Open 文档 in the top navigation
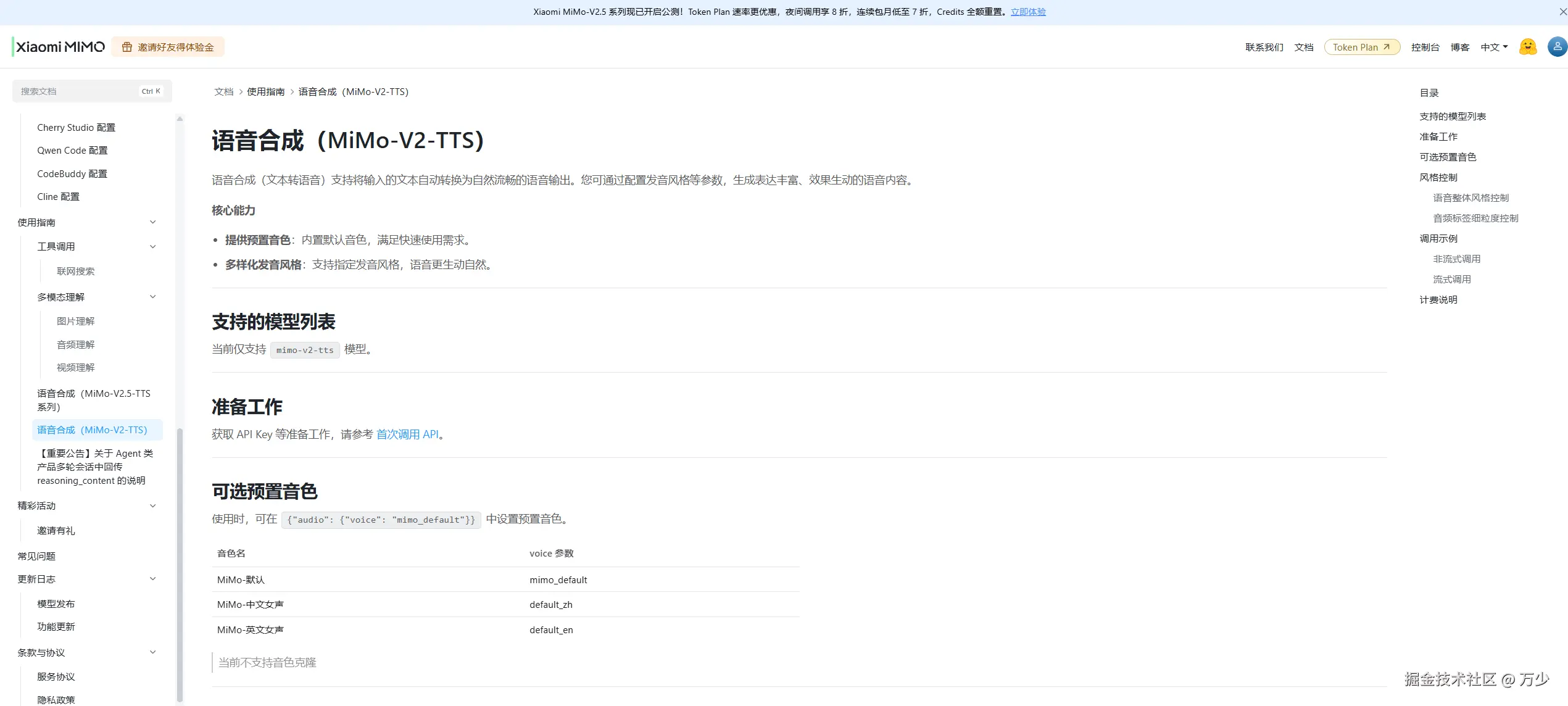This screenshot has width=1568, height=706. coord(1303,48)
